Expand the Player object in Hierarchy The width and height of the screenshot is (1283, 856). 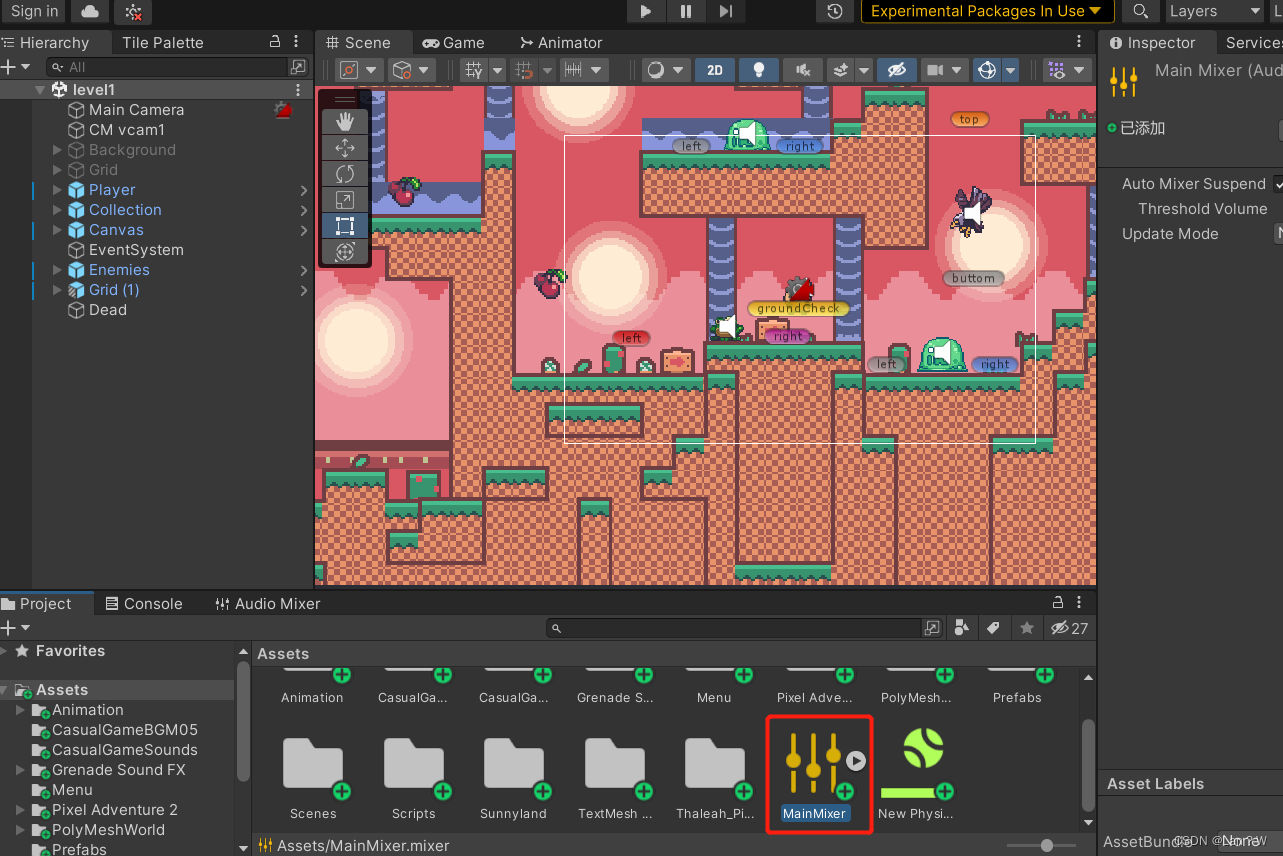(57, 190)
